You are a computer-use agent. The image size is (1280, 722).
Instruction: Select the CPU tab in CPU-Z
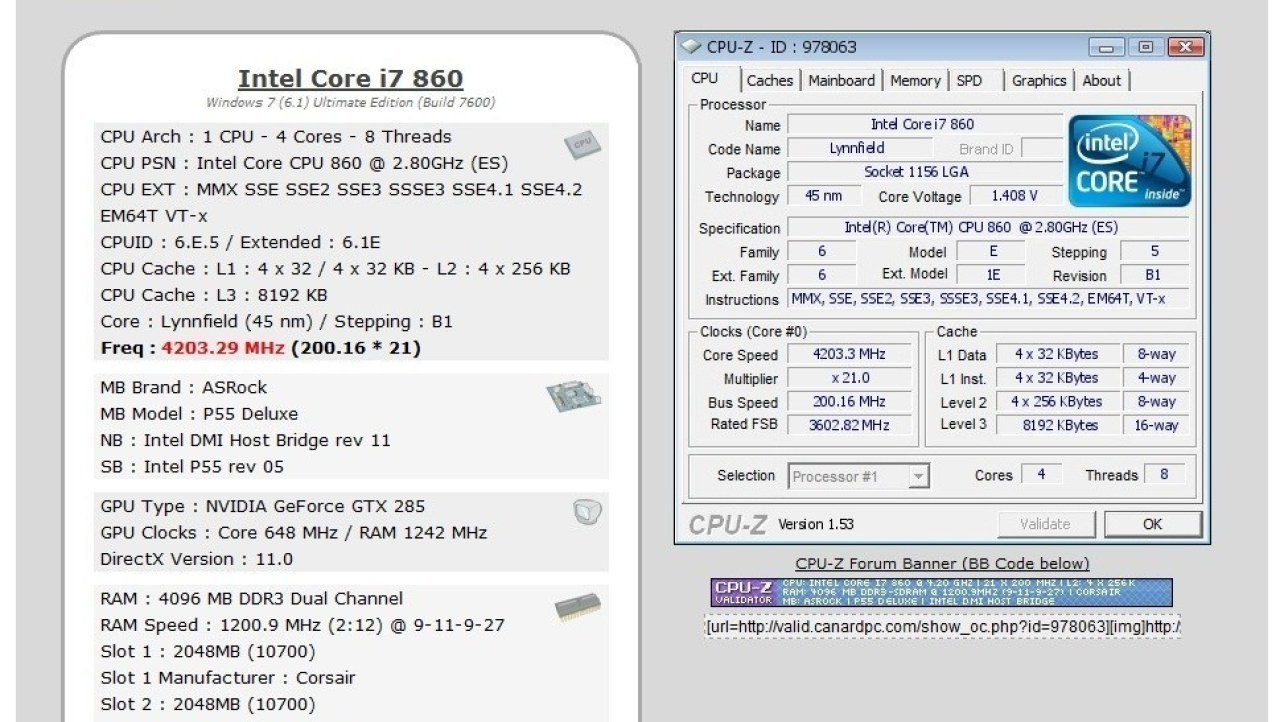(x=705, y=79)
